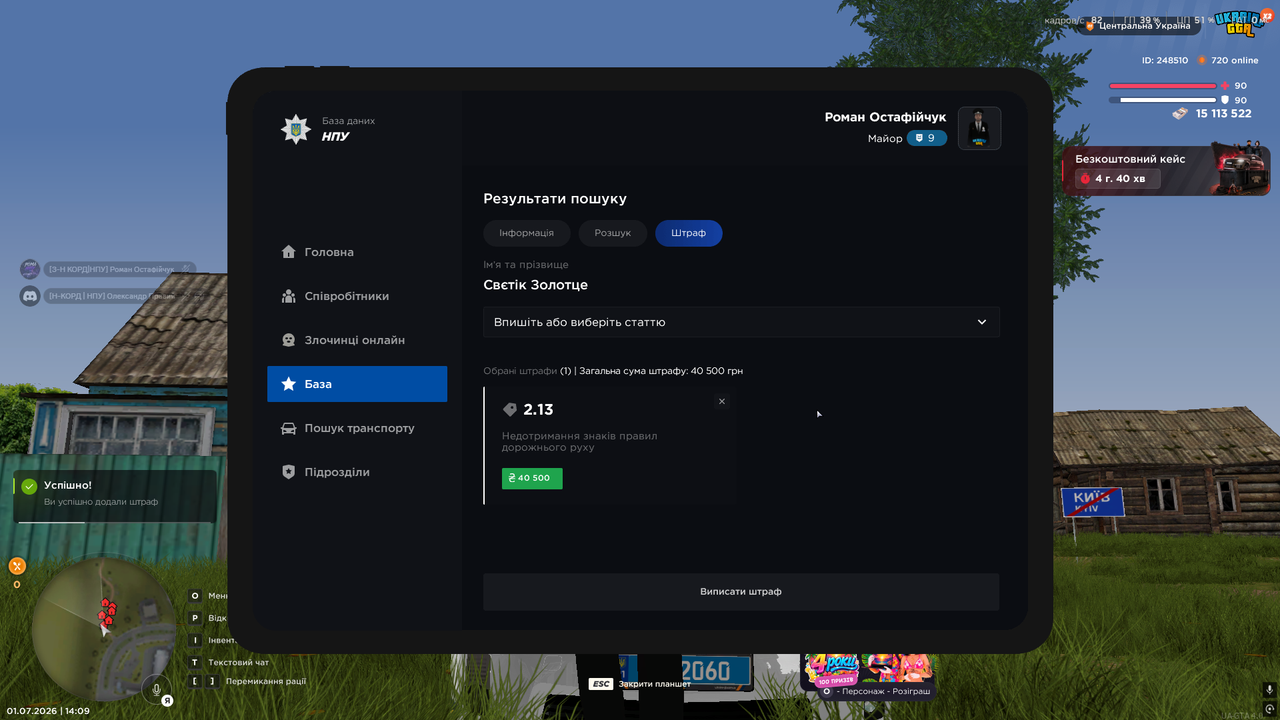
Task: Click the Майор rank label
Action: coord(885,138)
